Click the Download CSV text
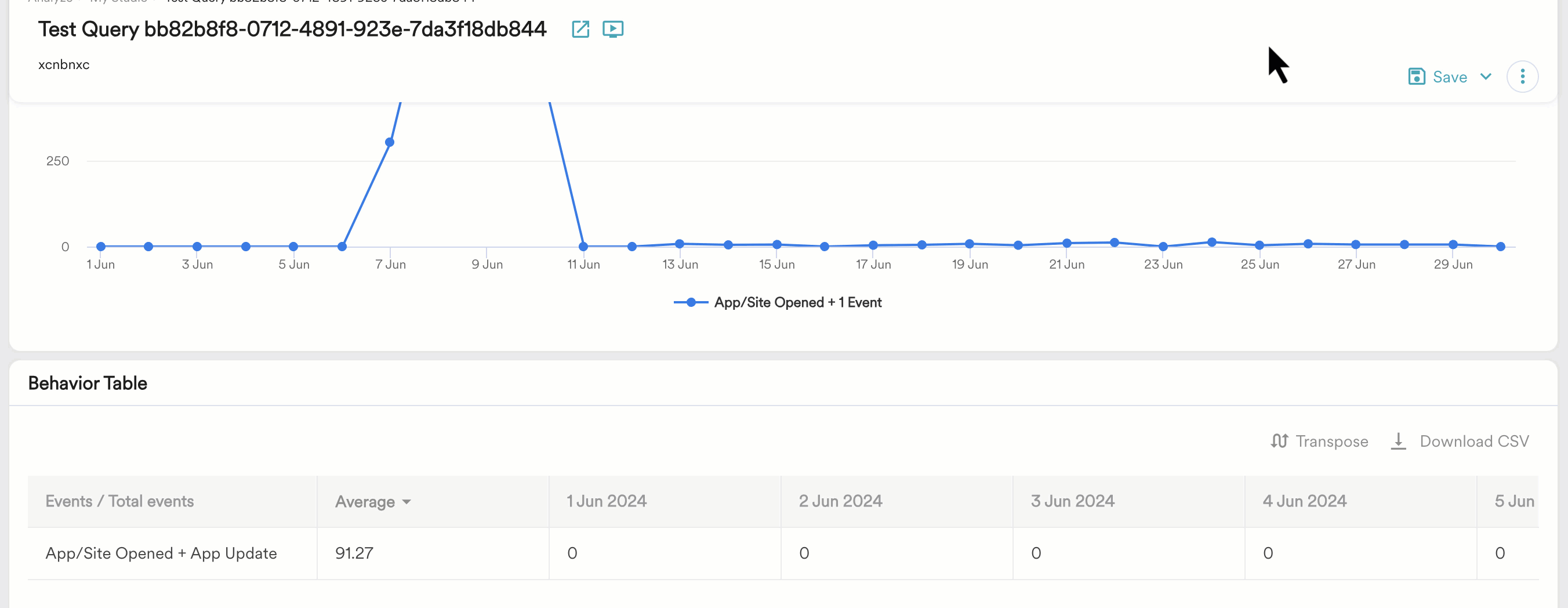 tap(1473, 441)
